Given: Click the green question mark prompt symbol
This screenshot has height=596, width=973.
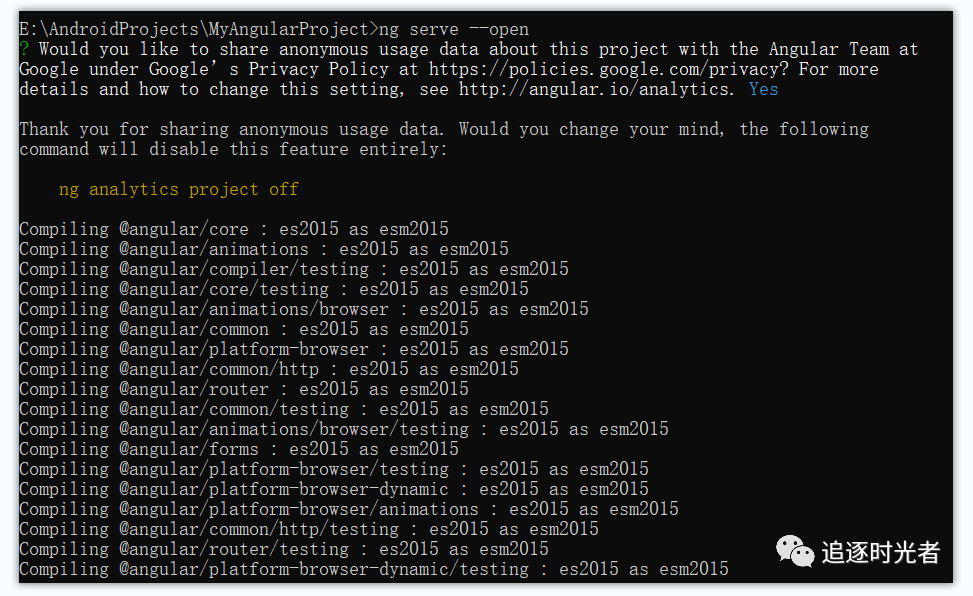Looking at the screenshot, I should (24, 49).
